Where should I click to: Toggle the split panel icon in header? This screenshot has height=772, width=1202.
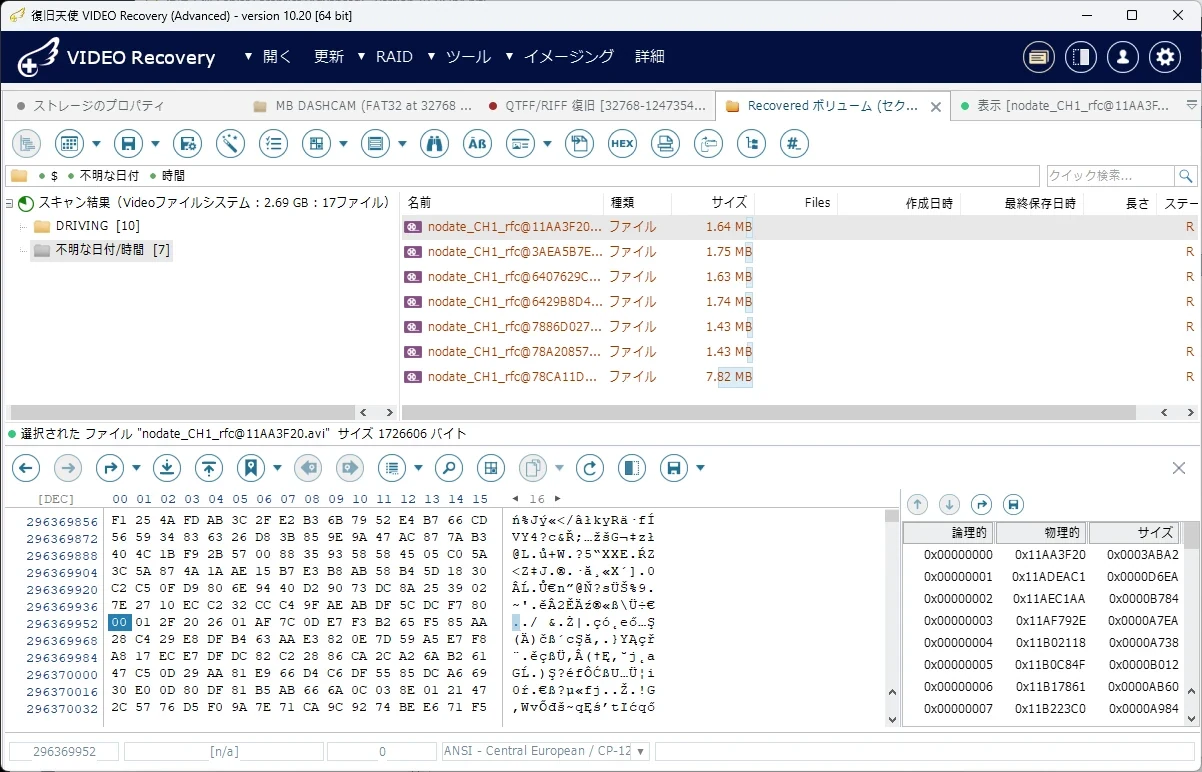click(1080, 57)
